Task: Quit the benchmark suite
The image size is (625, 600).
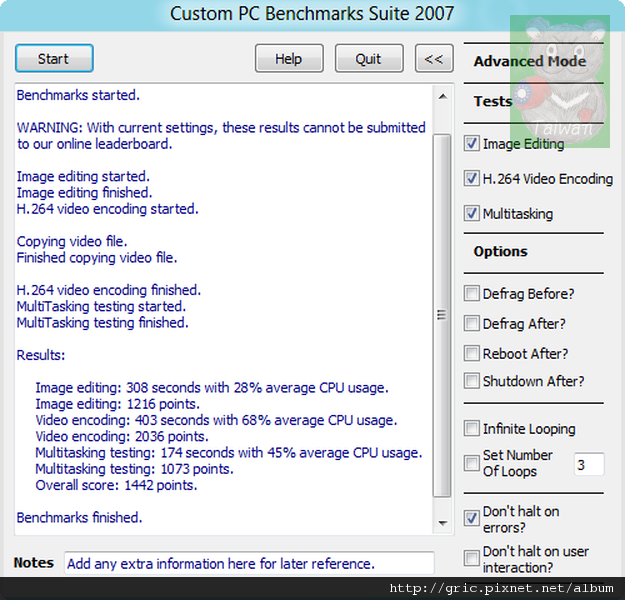Action: click(369, 59)
